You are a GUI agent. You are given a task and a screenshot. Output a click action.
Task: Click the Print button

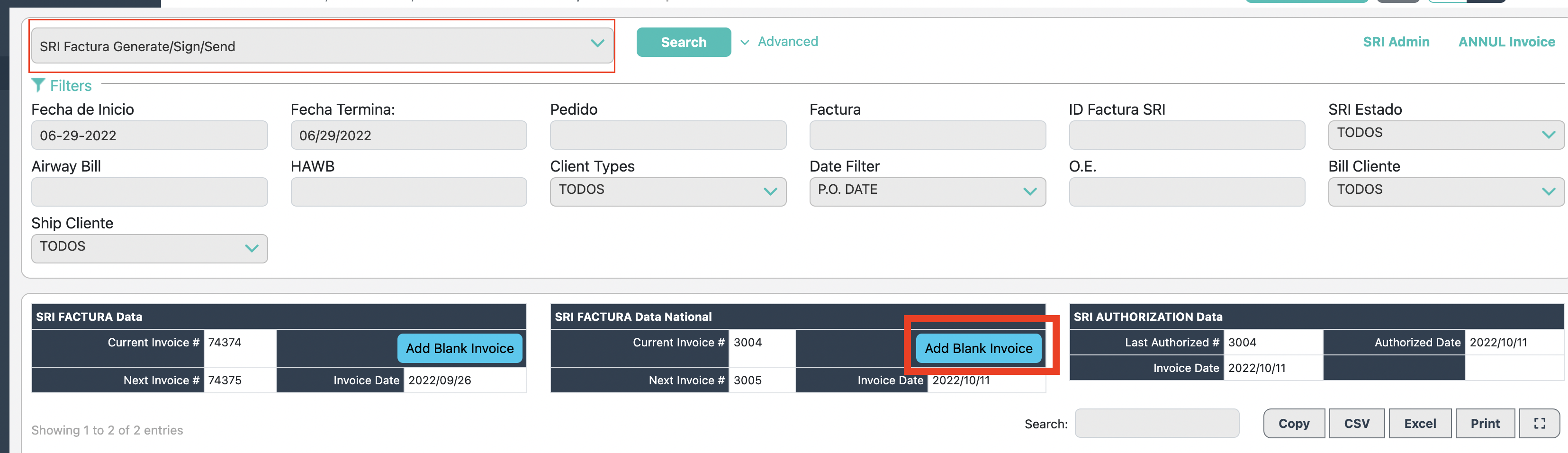1485,423
